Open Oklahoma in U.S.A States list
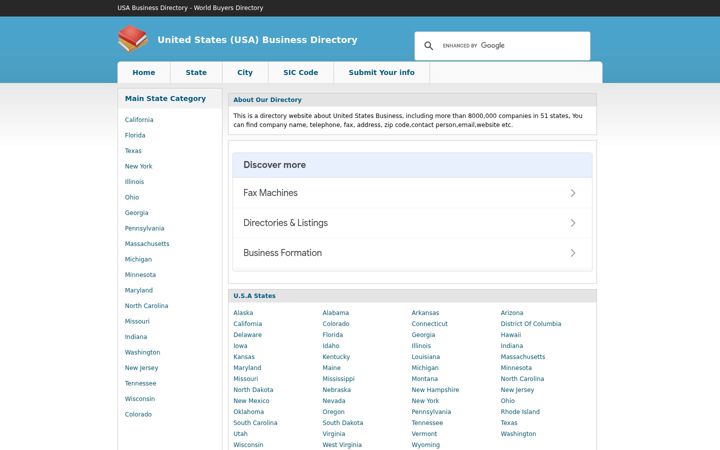The height and width of the screenshot is (450, 720). tap(248, 412)
